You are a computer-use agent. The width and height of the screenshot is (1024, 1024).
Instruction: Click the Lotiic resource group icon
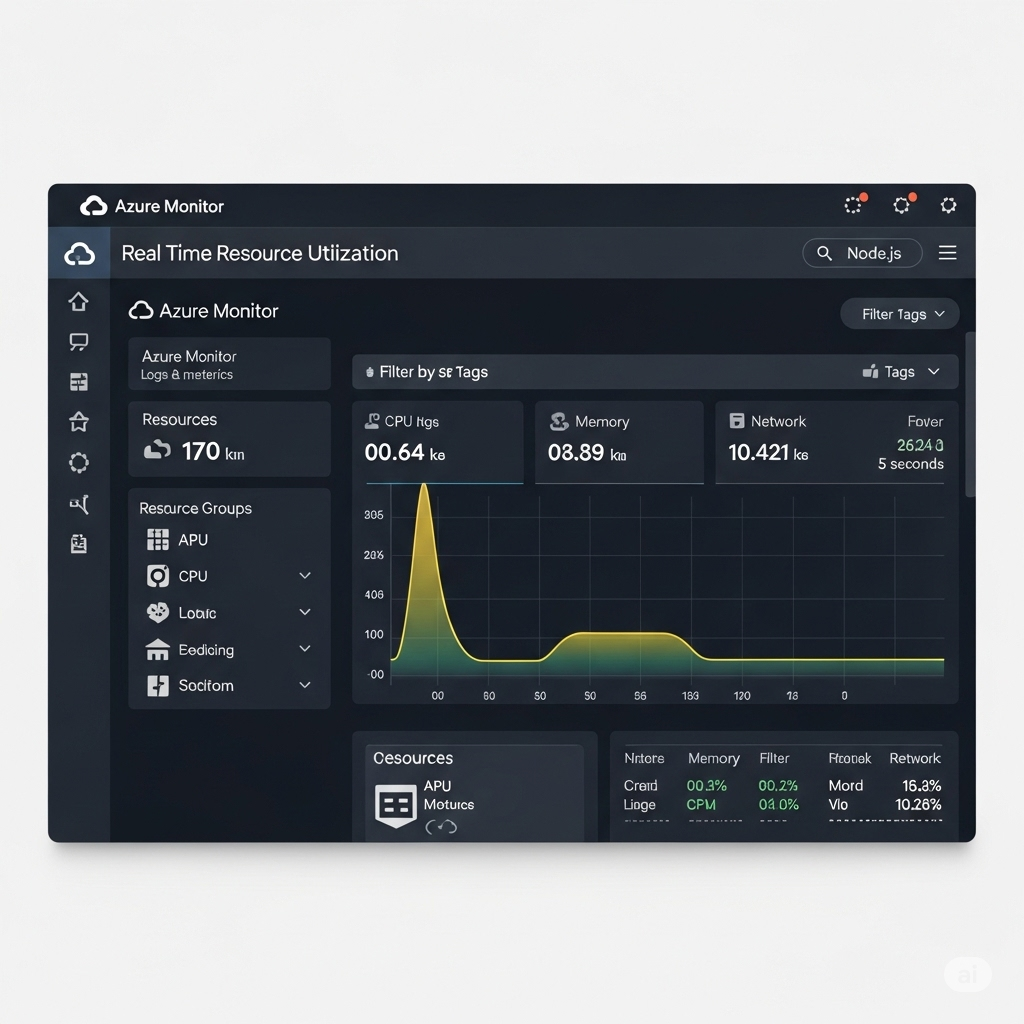point(157,613)
